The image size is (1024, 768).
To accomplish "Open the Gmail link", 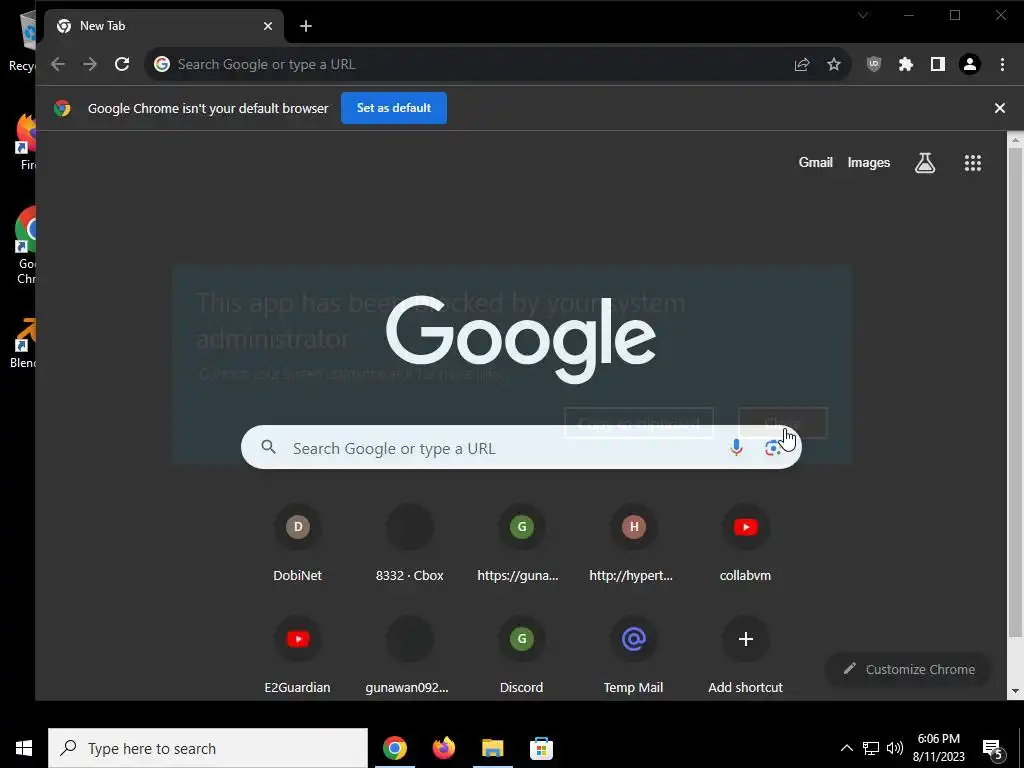I will 816,163.
